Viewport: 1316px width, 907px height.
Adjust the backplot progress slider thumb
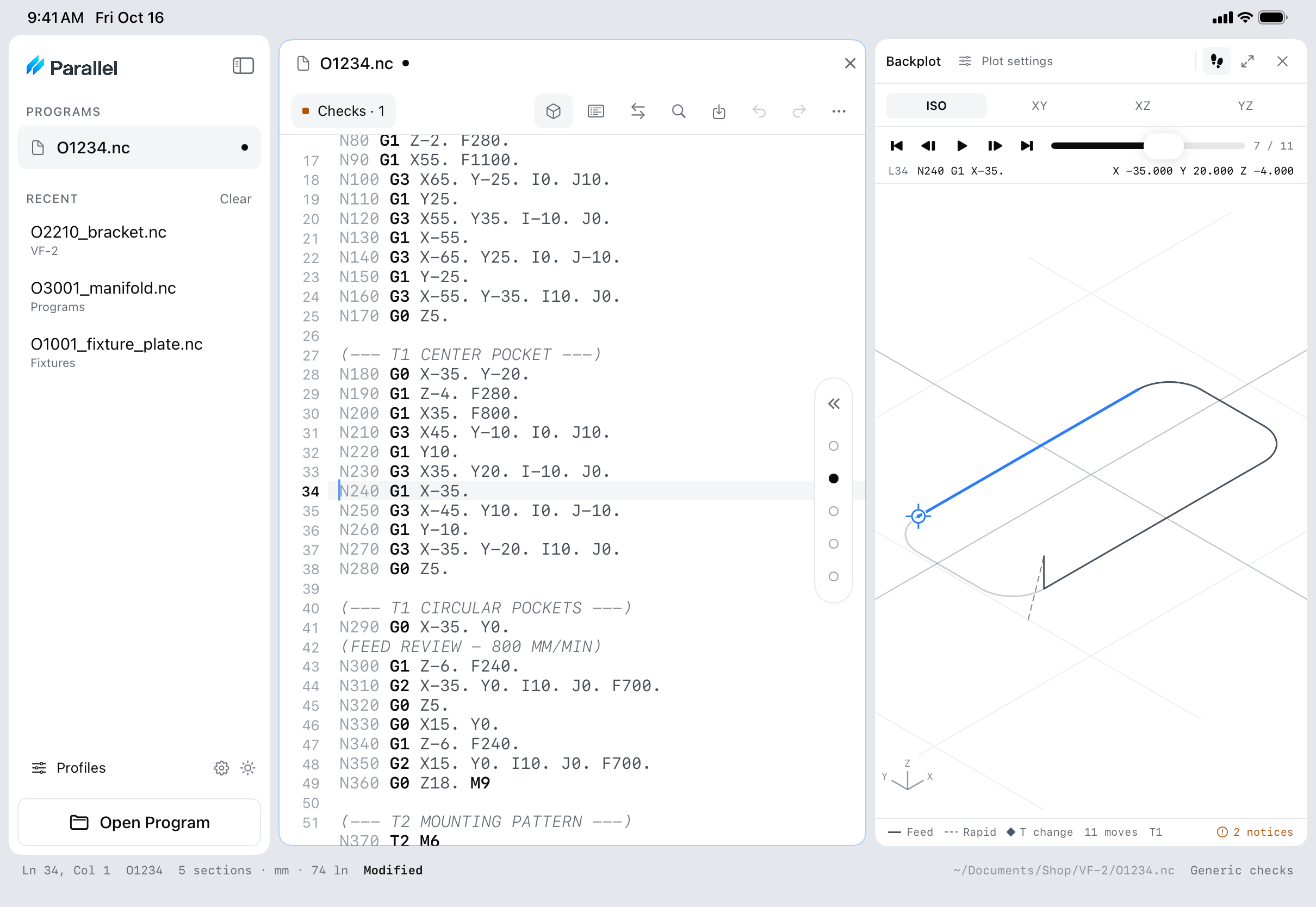click(x=1163, y=146)
